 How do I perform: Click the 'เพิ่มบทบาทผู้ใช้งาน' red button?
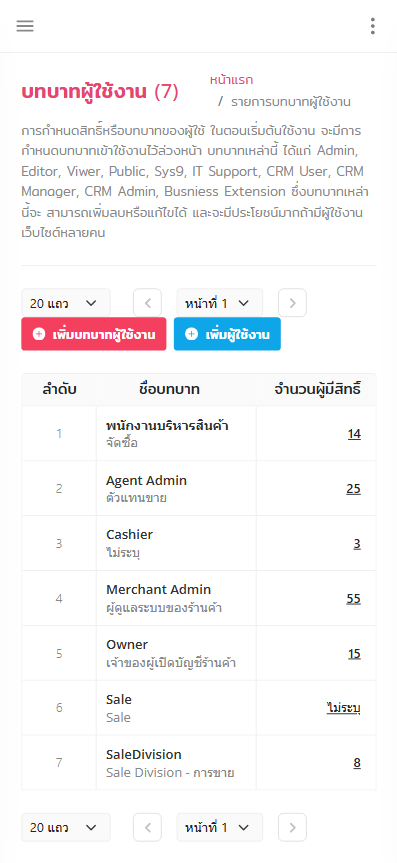94,334
